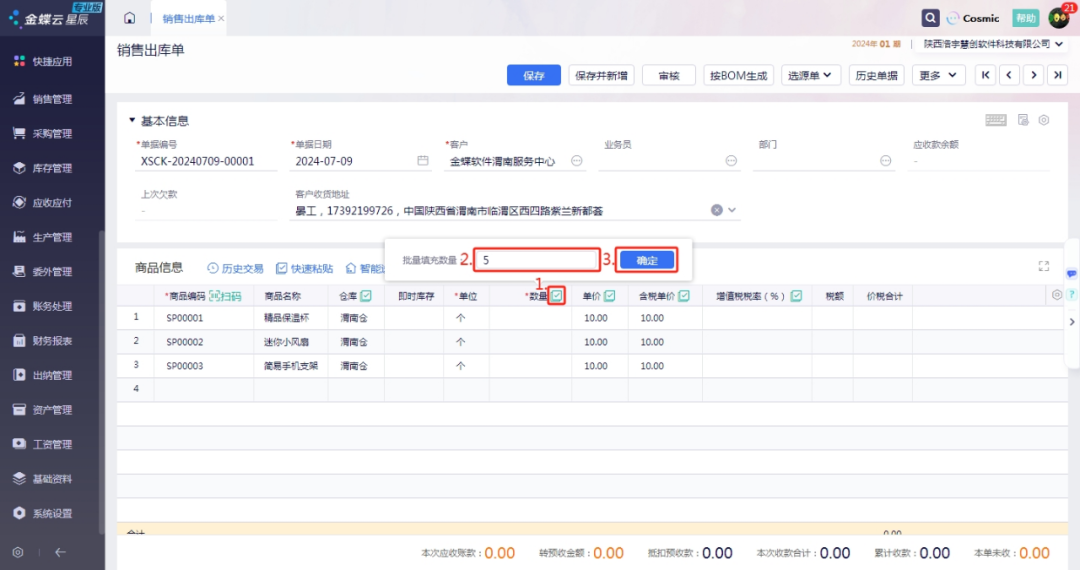This screenshot has height=570, width=1080.
Task: Toggle batch fill for 数量 column
Action: click(x=557, y=295)
